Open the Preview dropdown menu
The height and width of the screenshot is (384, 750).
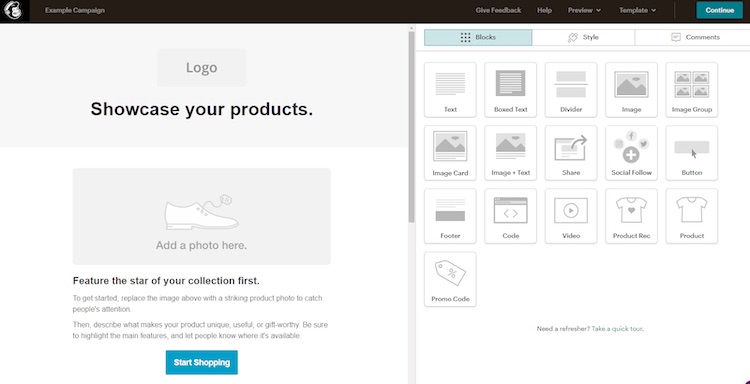(x=584, y=11)
